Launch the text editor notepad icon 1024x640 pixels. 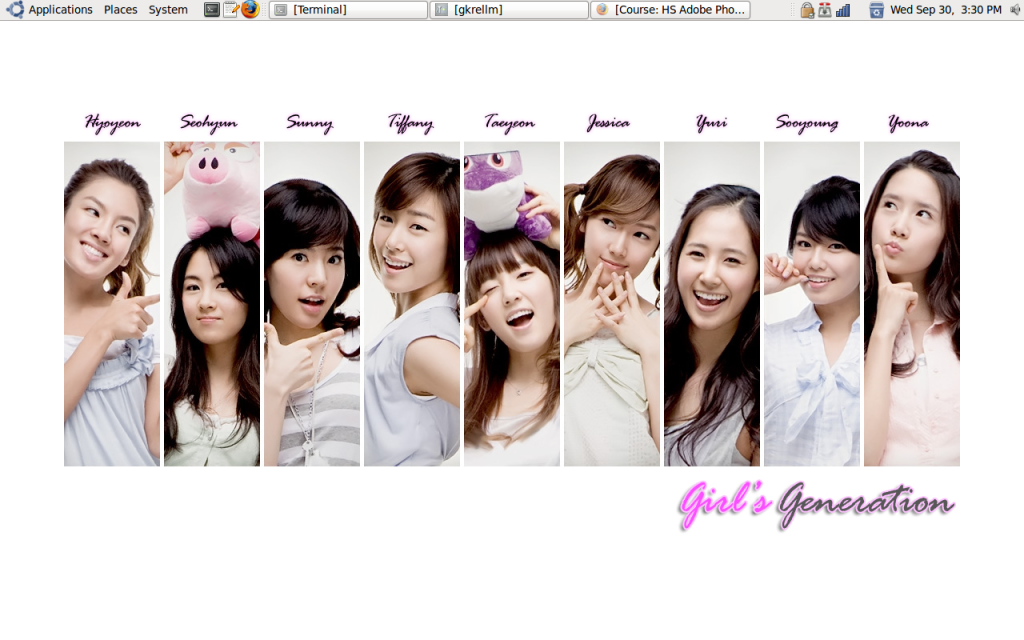pos(231,9)
